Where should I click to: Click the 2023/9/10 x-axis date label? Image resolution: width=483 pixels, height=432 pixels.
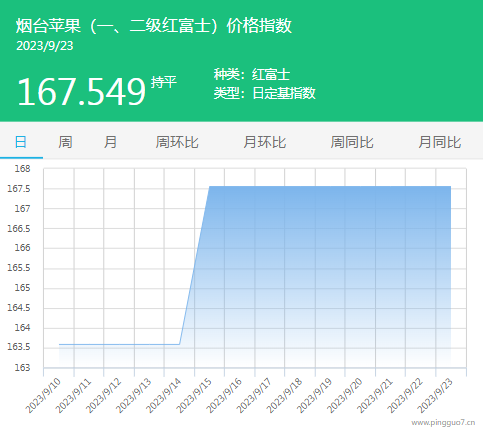click(43, 396)
